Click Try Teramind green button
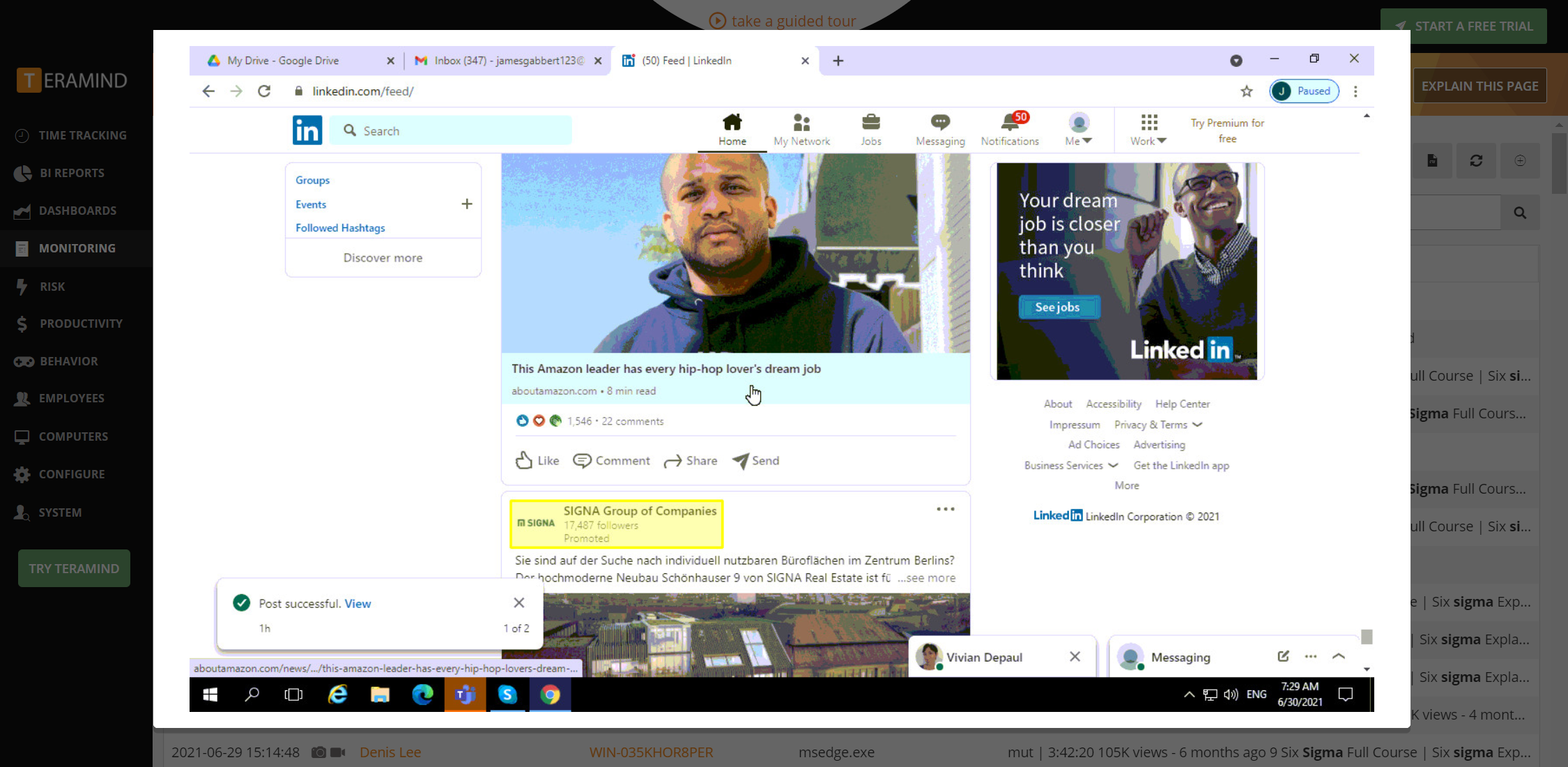 pos(74,568)
